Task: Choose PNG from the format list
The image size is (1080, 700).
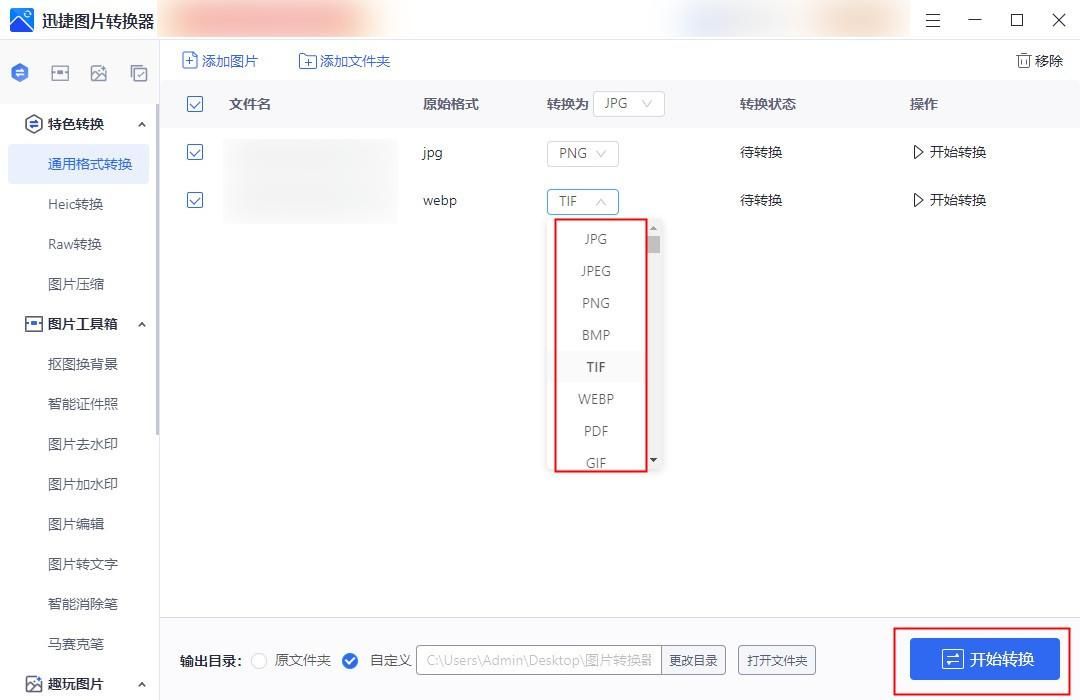Action: pyautogui.click(x=596, y=303)
